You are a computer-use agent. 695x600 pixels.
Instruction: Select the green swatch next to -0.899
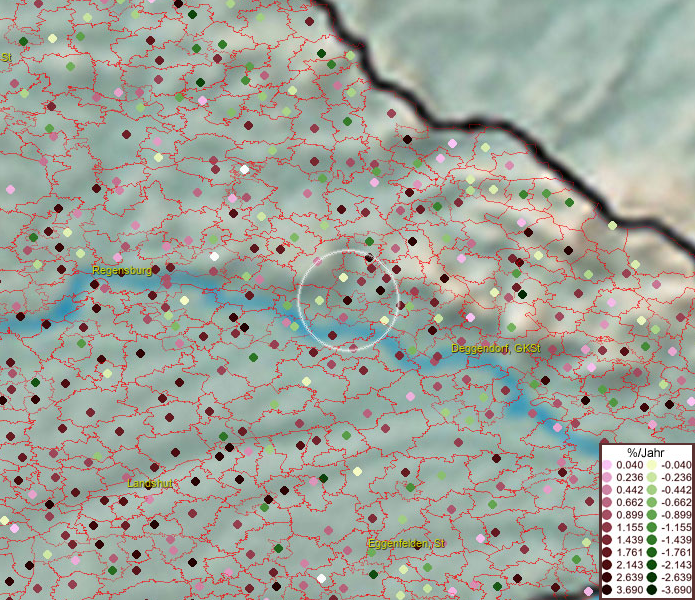click(x=652, y=515)
